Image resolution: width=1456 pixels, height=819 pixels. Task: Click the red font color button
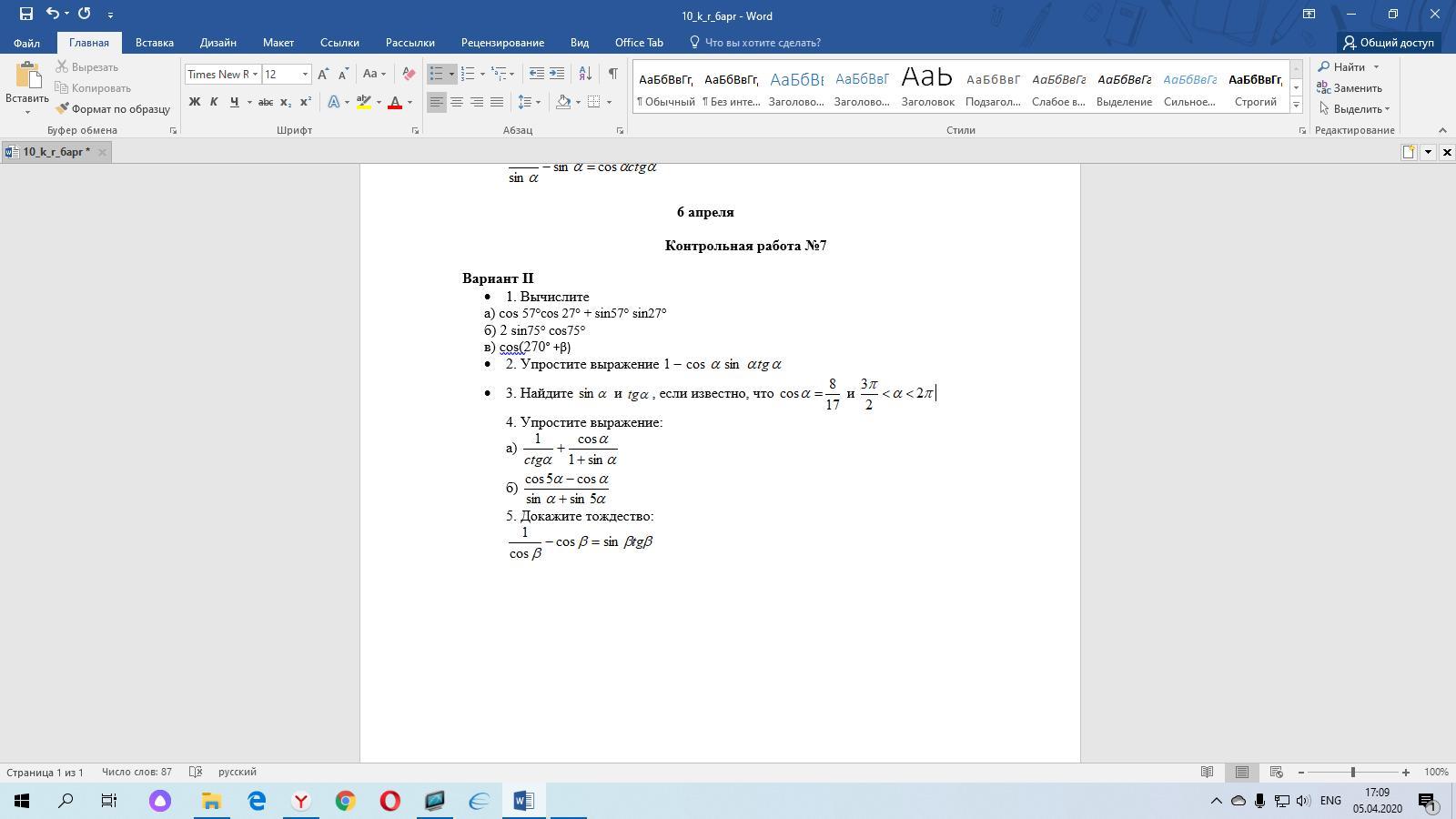[x=395, y=102]
